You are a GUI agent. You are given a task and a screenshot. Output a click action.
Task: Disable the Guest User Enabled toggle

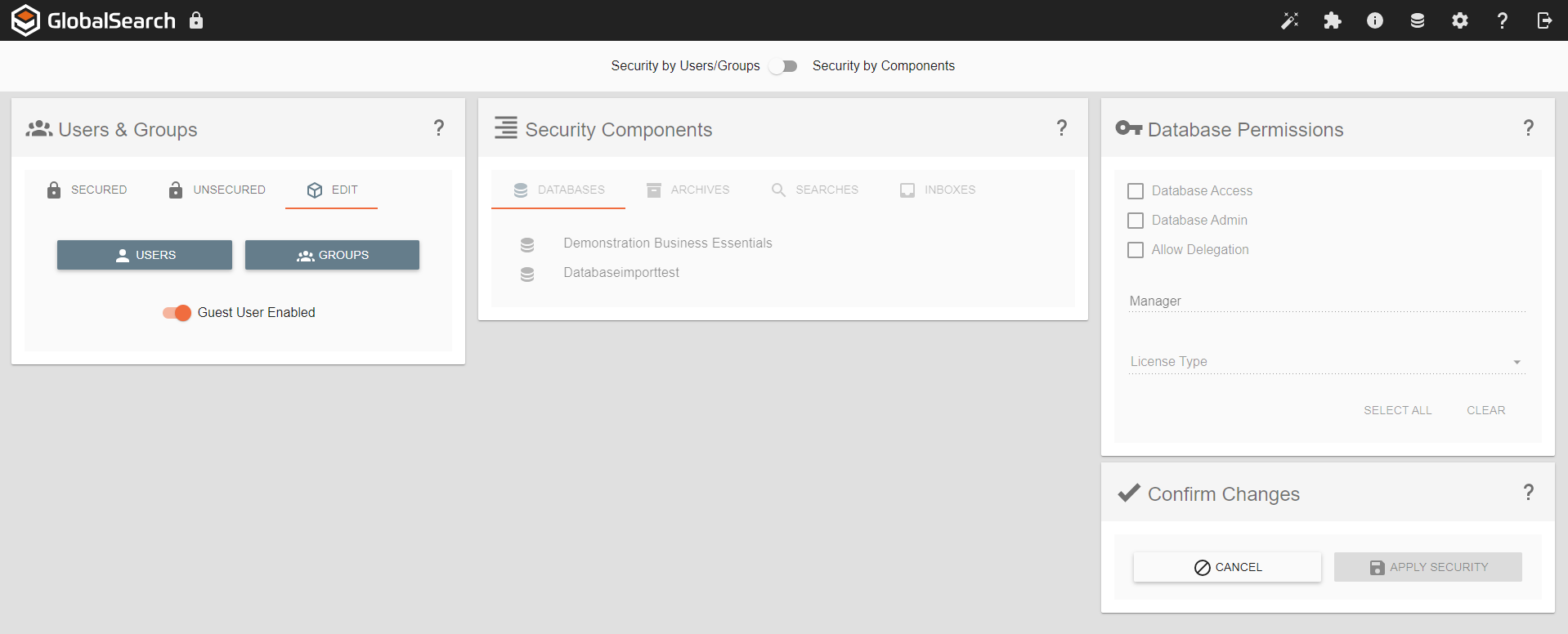176,313
